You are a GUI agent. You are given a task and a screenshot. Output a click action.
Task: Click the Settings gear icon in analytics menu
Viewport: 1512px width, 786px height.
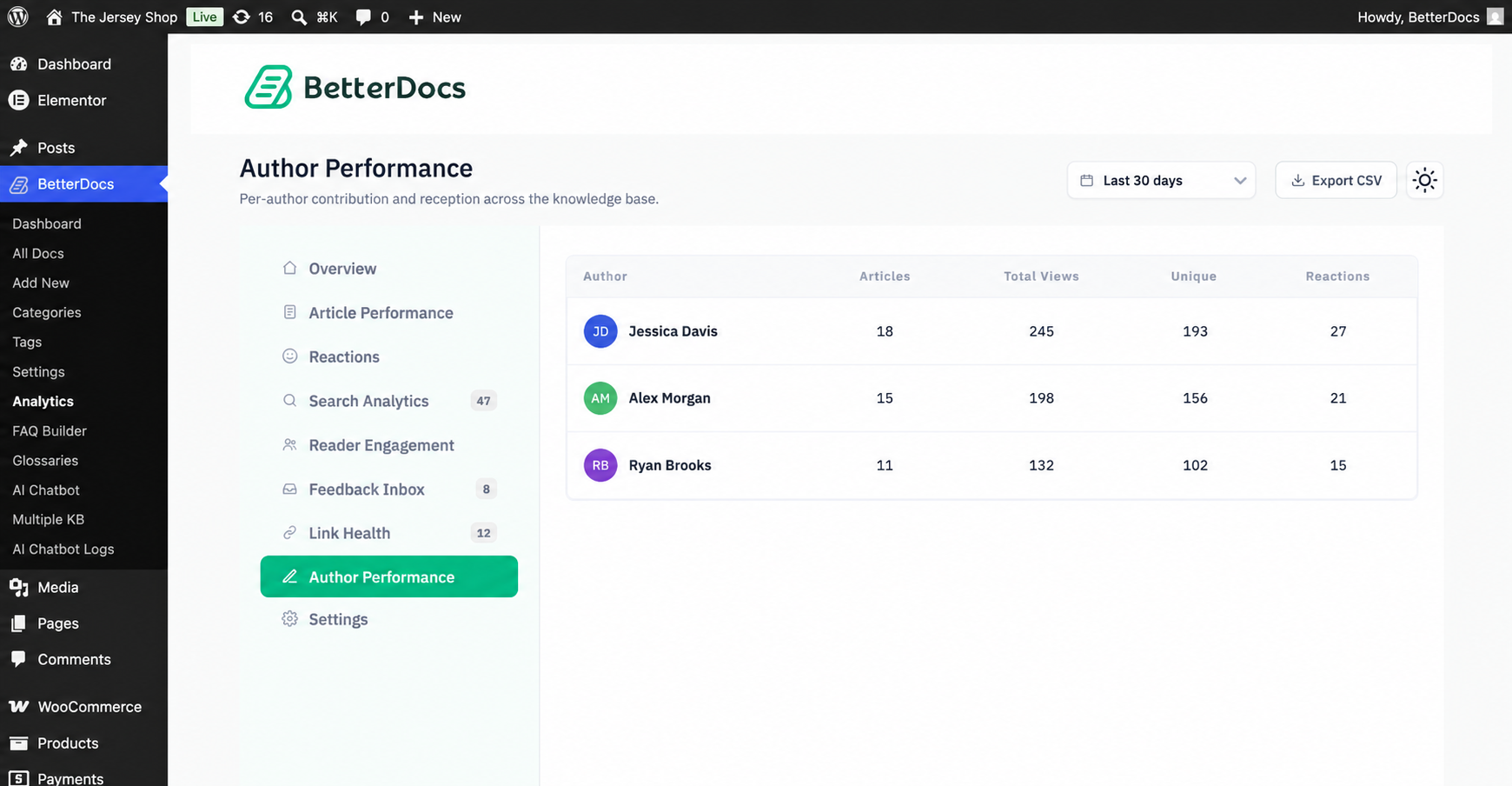click(x=290, y=618)
